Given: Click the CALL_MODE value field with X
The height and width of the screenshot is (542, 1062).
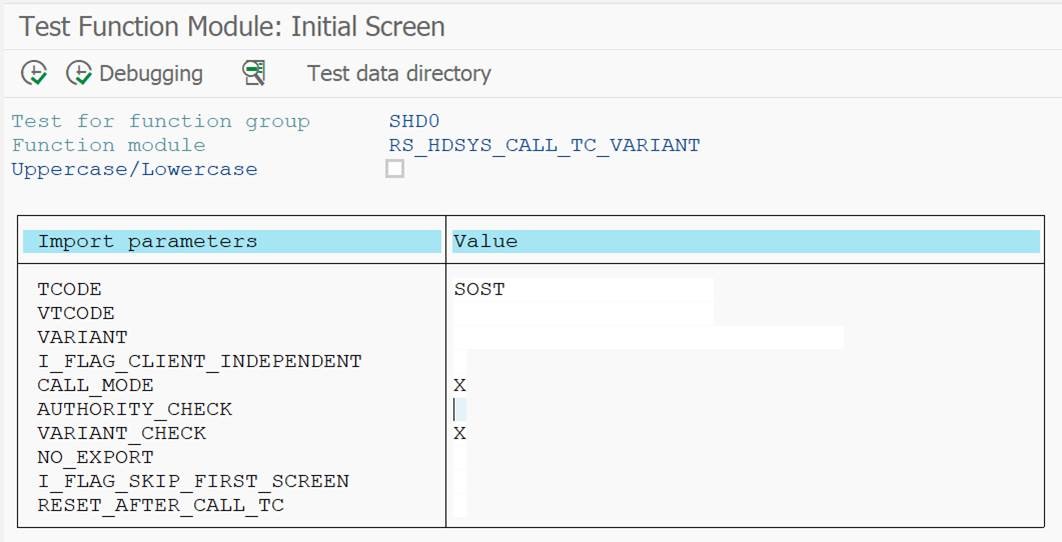Looking at the screenshot, I should [460, 385].
